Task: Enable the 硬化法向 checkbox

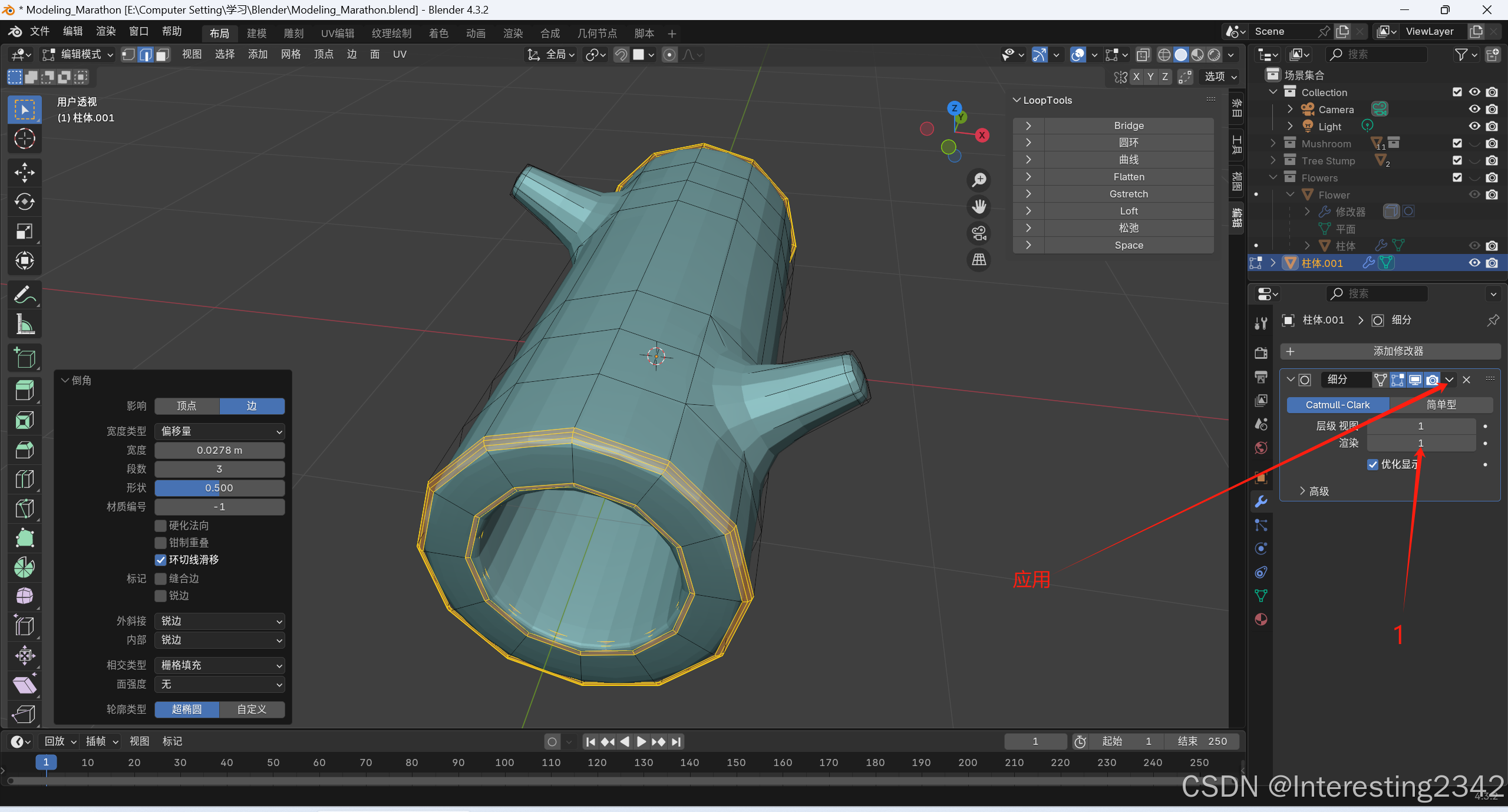Action: click(x=160, y=526)
